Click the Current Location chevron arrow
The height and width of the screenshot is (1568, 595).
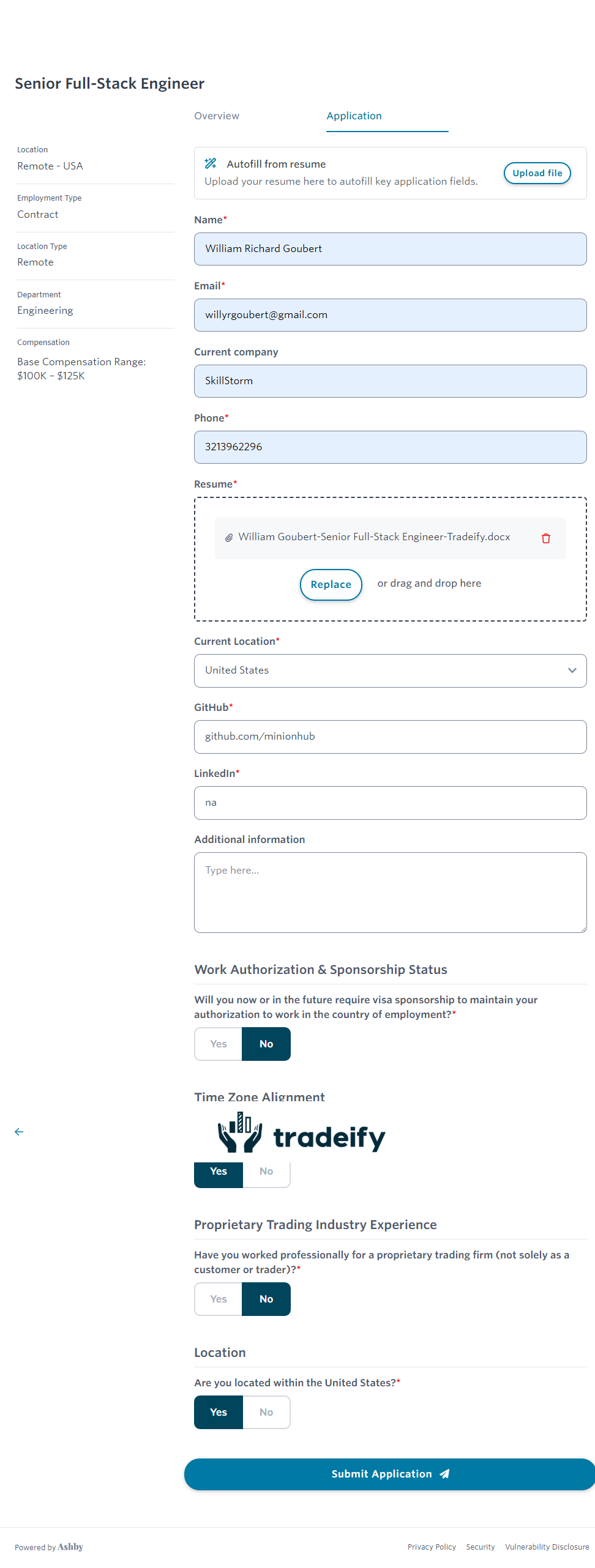click(x=572, y=671)
